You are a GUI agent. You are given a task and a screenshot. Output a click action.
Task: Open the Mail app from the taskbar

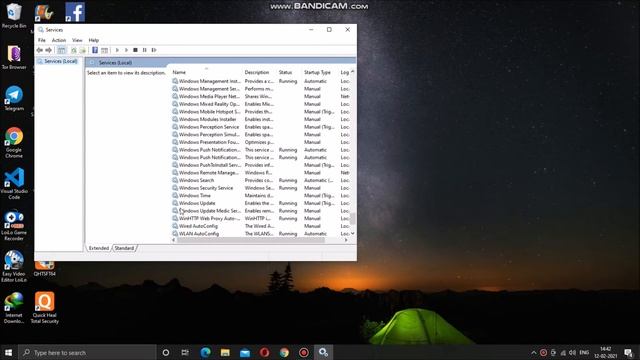(x=245, y=353)
